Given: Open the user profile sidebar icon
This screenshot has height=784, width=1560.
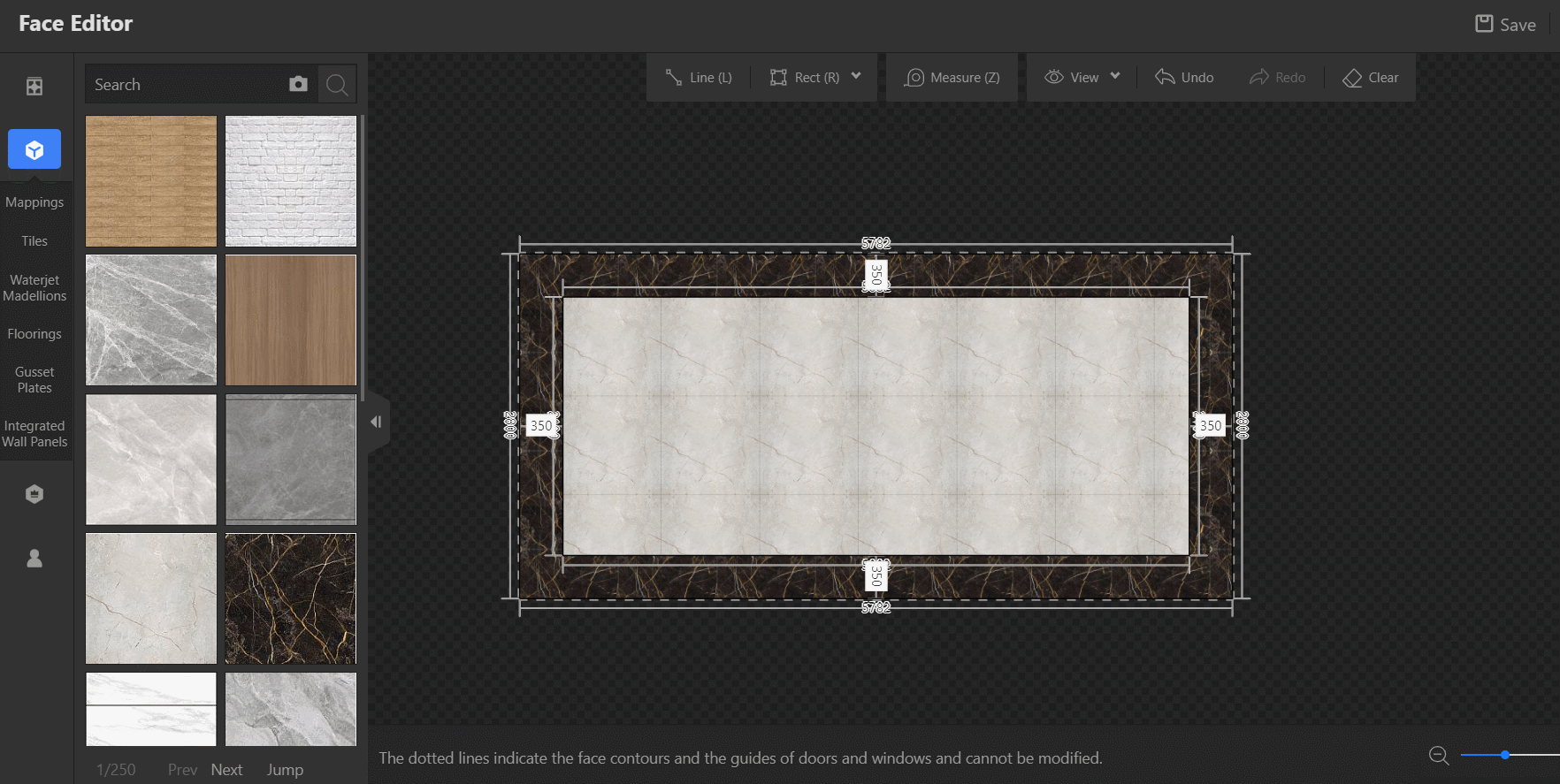Looking at the screenshot, I should (x=34, y=559).
